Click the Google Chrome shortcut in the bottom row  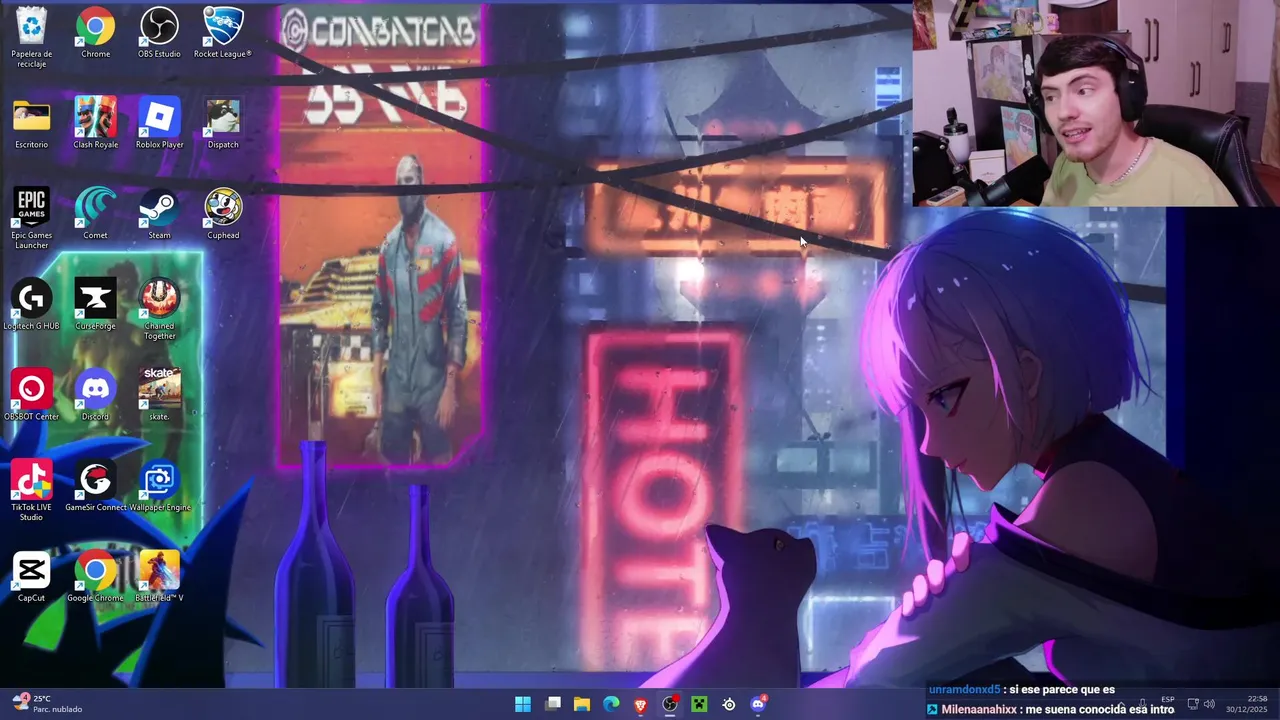coord(95,577)
